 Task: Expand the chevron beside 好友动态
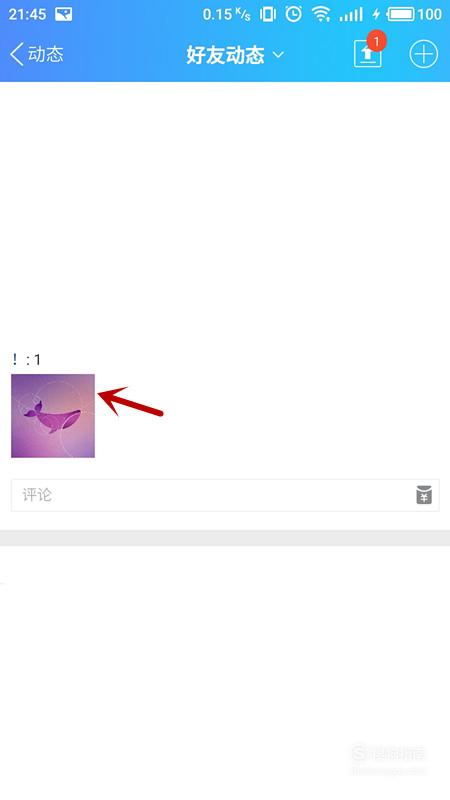(278, 55)
